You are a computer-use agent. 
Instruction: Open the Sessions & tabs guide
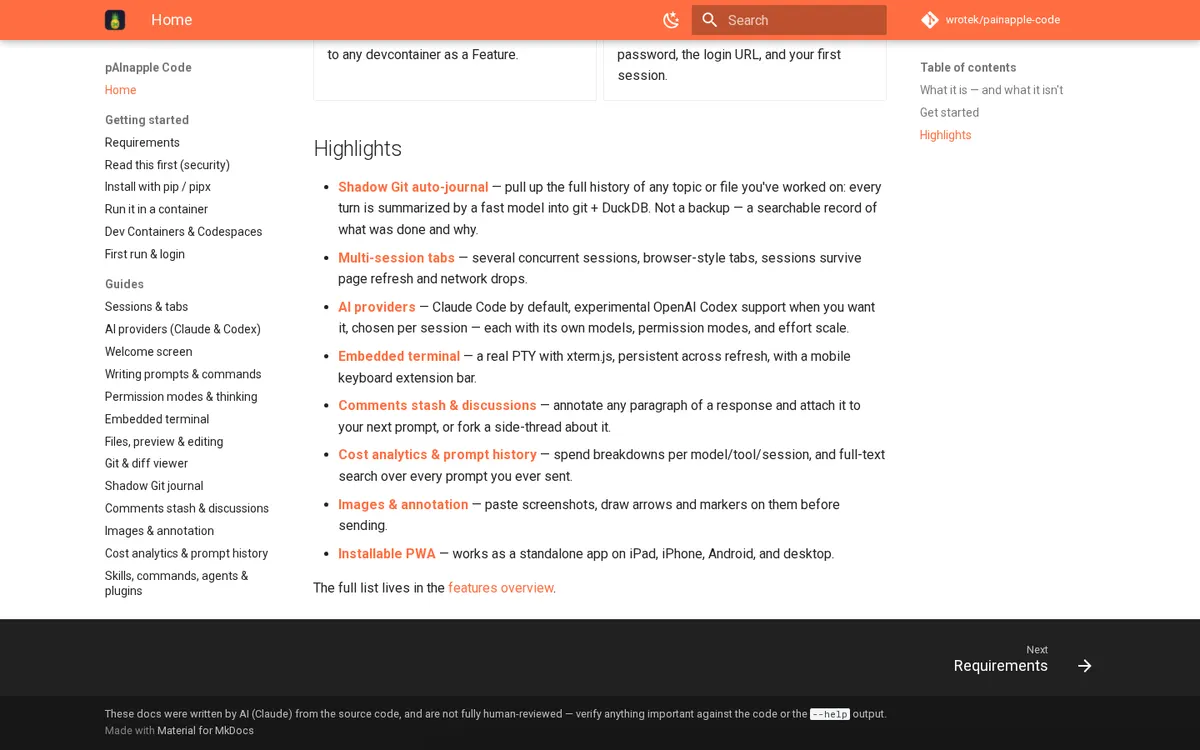tap(146, 307)
